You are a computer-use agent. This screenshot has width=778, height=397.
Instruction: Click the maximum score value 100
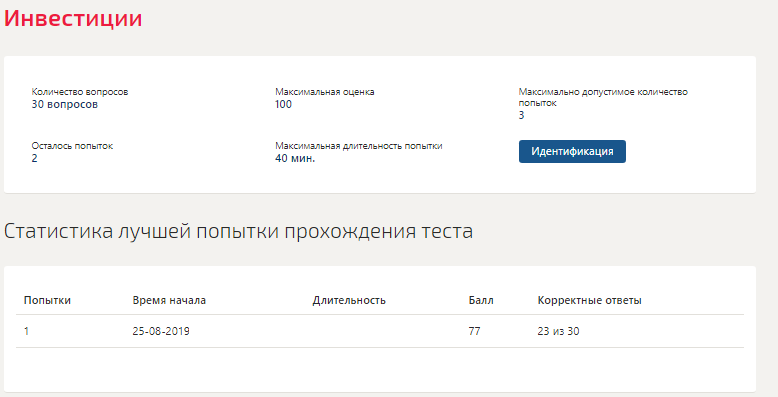[283, 104]
